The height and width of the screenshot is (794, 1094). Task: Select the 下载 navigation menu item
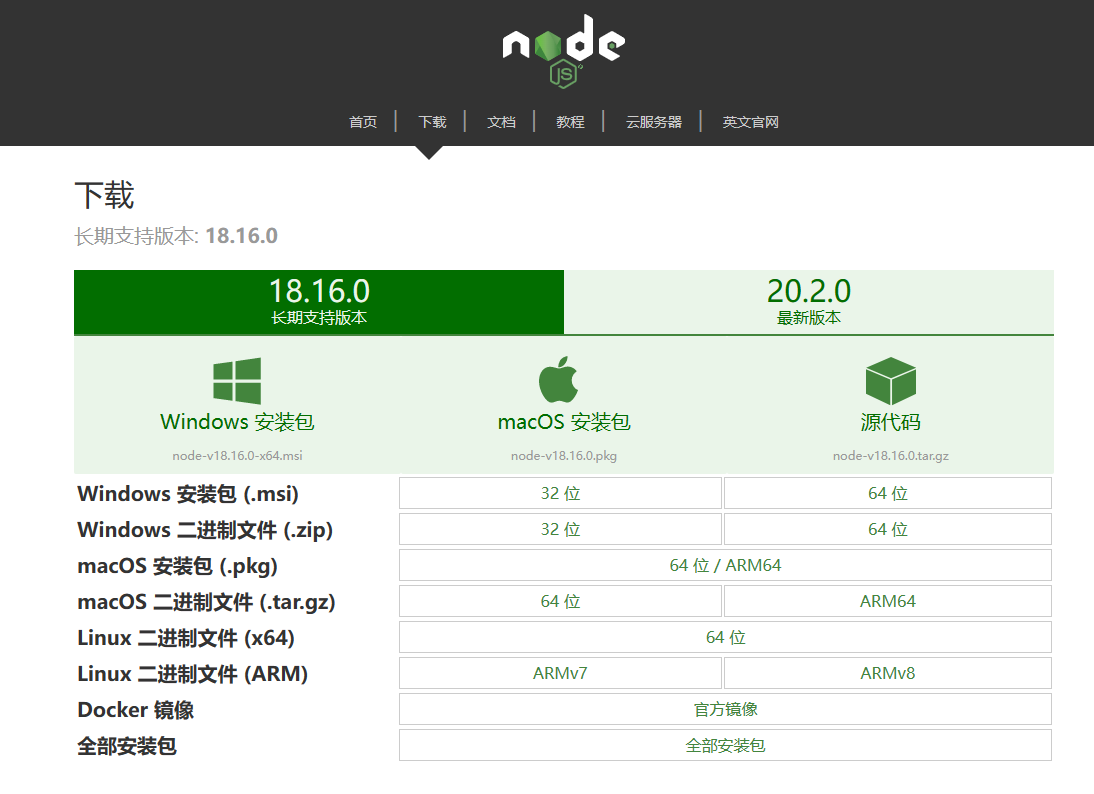tap(432, 121)
